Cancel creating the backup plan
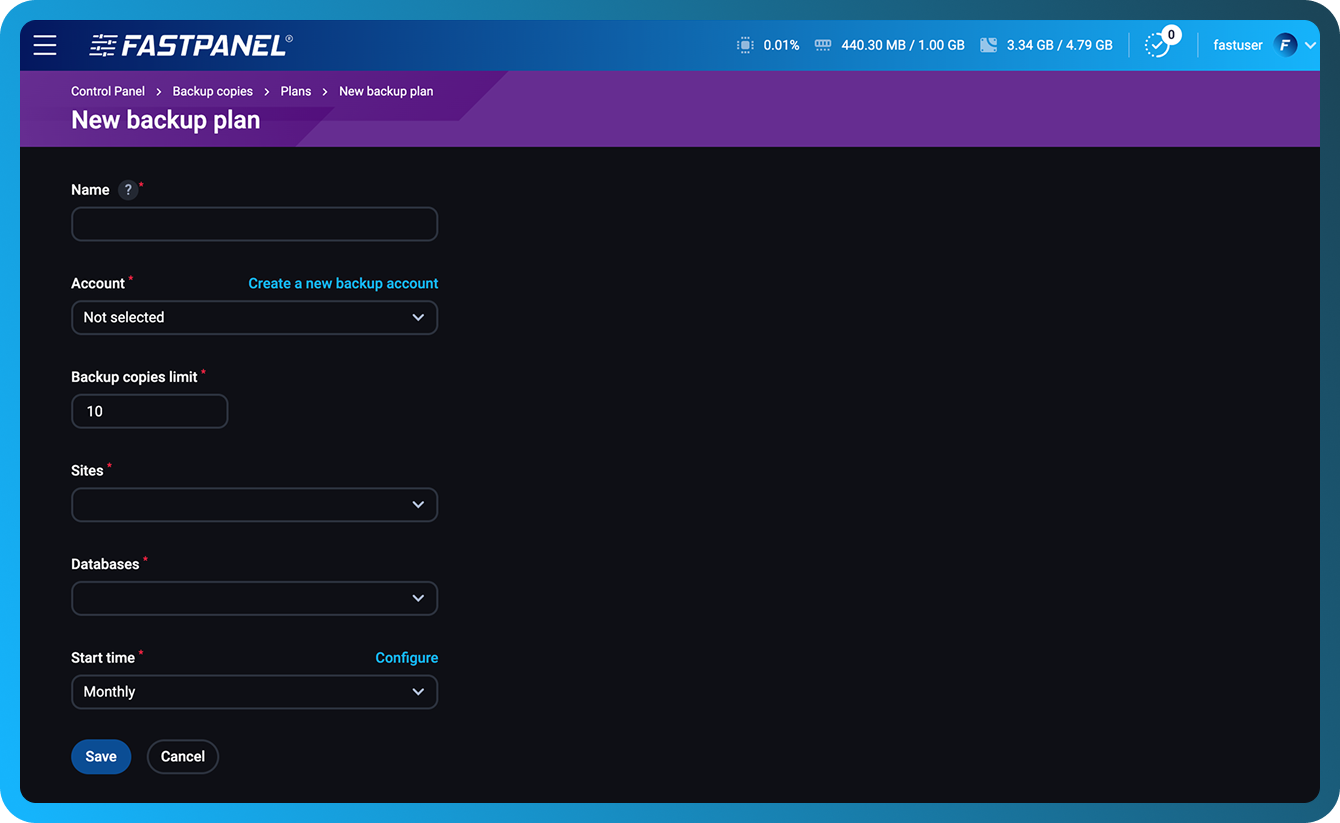 tap(182, 756)
